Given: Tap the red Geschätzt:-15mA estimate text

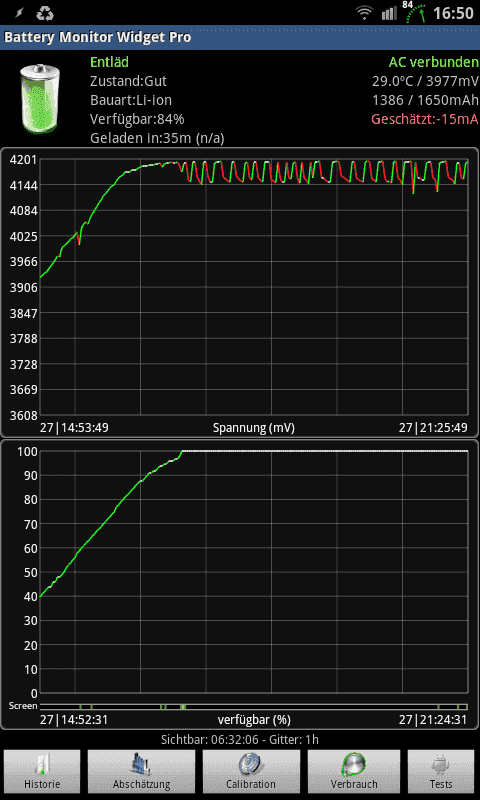Looking at the screenshot, I should pos(425,119).
